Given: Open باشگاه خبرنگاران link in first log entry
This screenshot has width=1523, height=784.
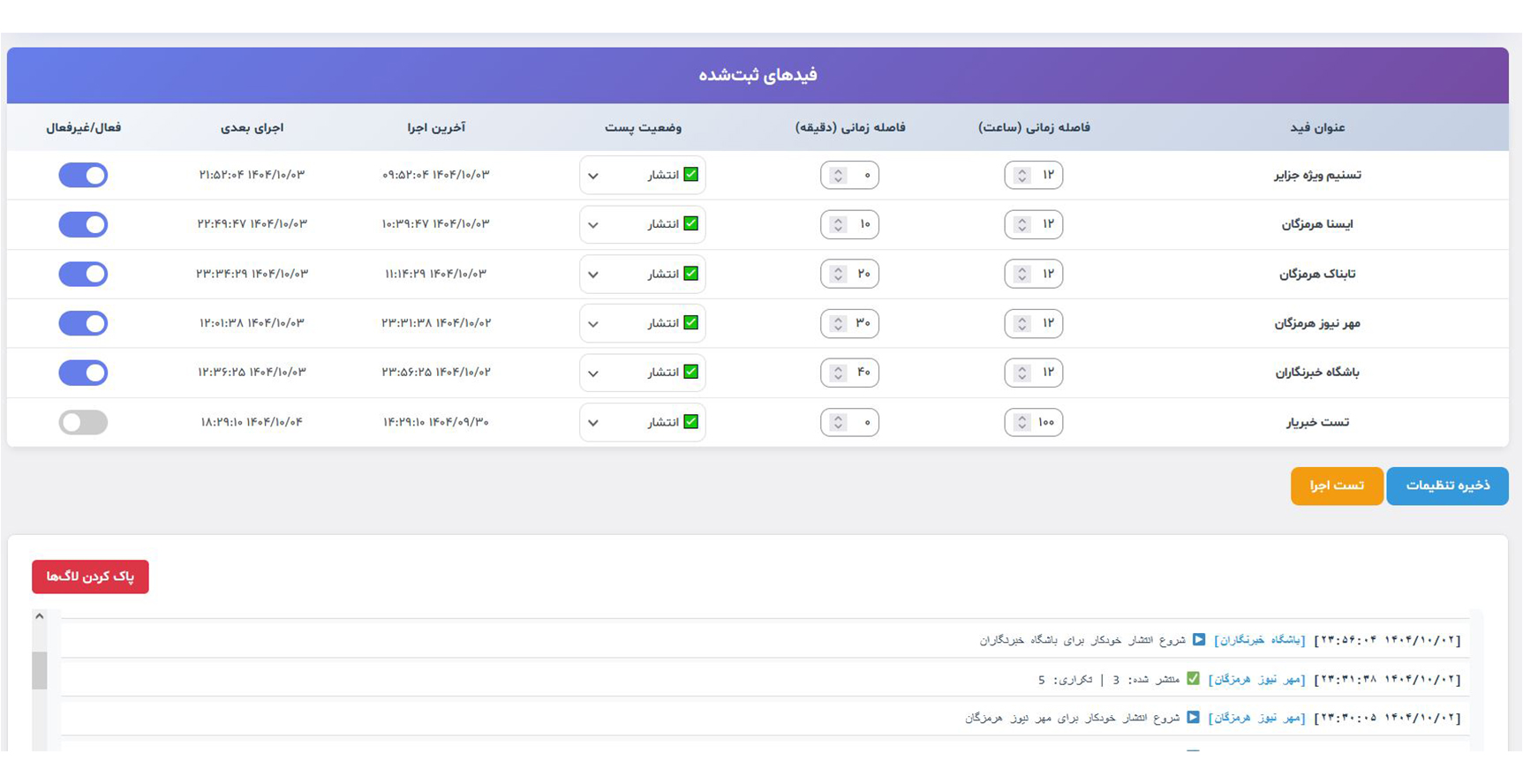Looking at the screenshot, I should 1259,640.
